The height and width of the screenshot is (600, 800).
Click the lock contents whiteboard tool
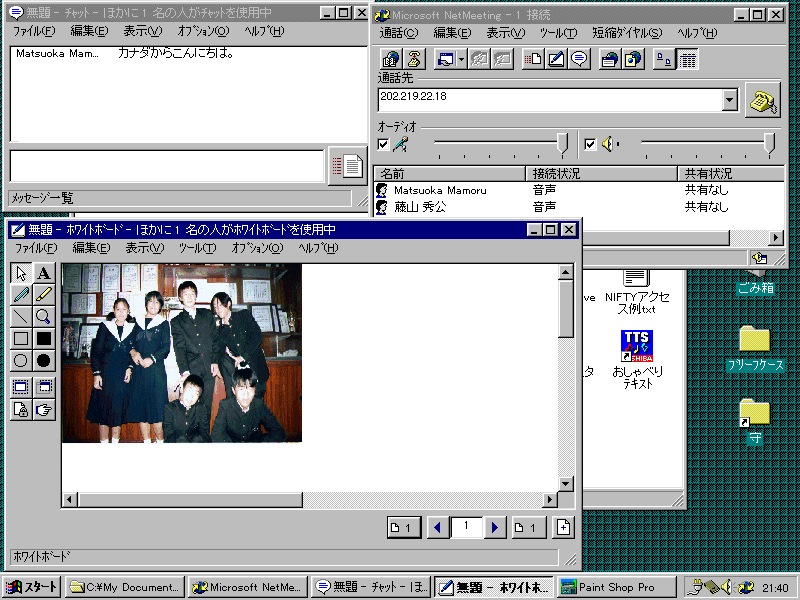click(21, 409)
